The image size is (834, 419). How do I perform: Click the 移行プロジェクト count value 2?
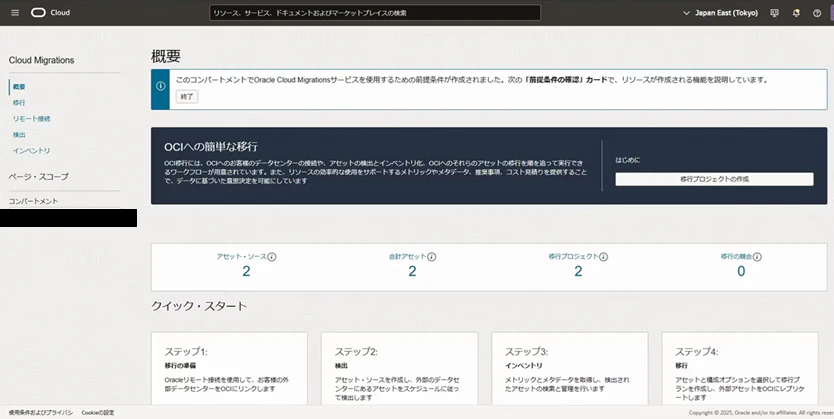(578, 271)
